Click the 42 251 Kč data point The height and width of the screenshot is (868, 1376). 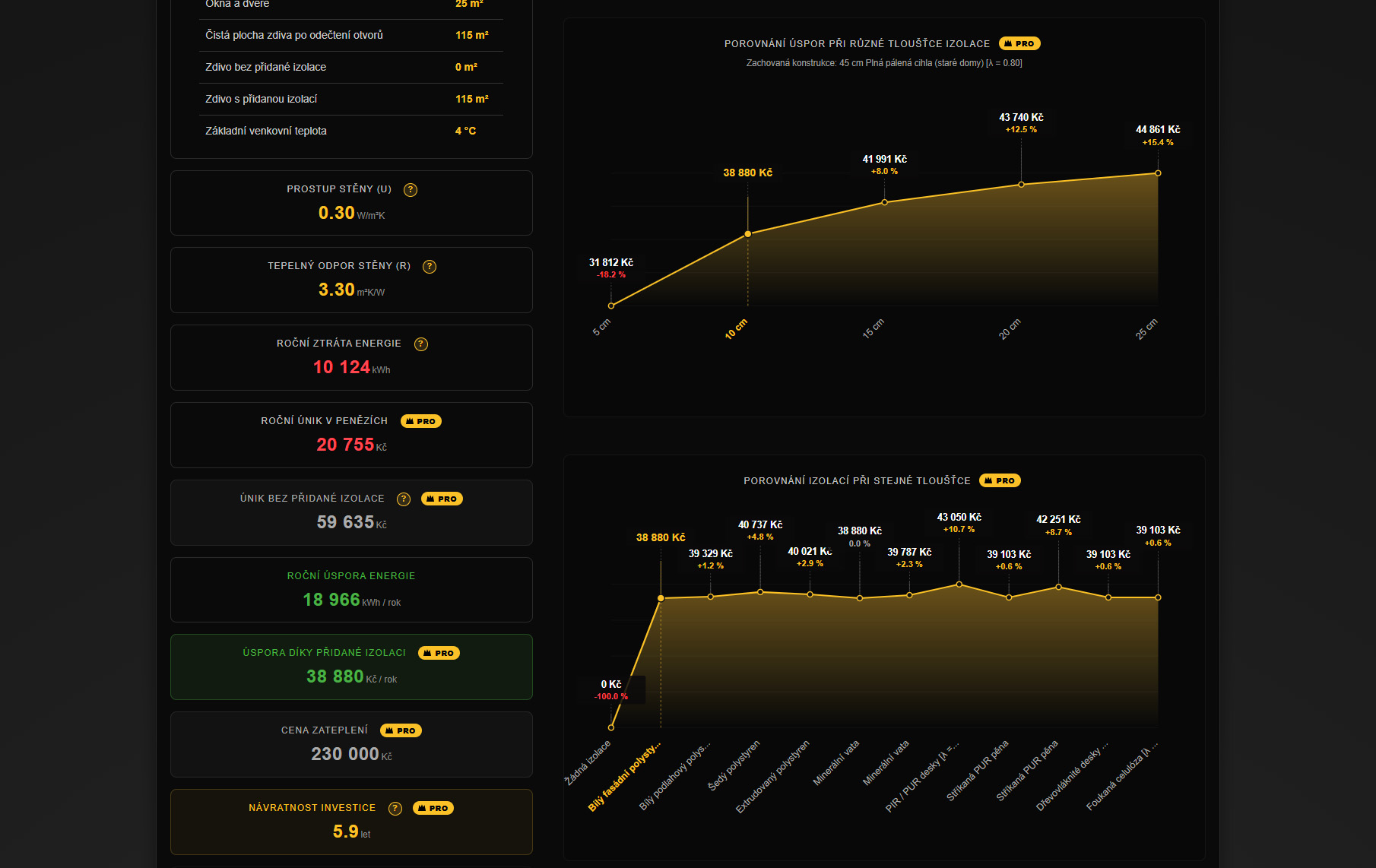(1058, 587)
